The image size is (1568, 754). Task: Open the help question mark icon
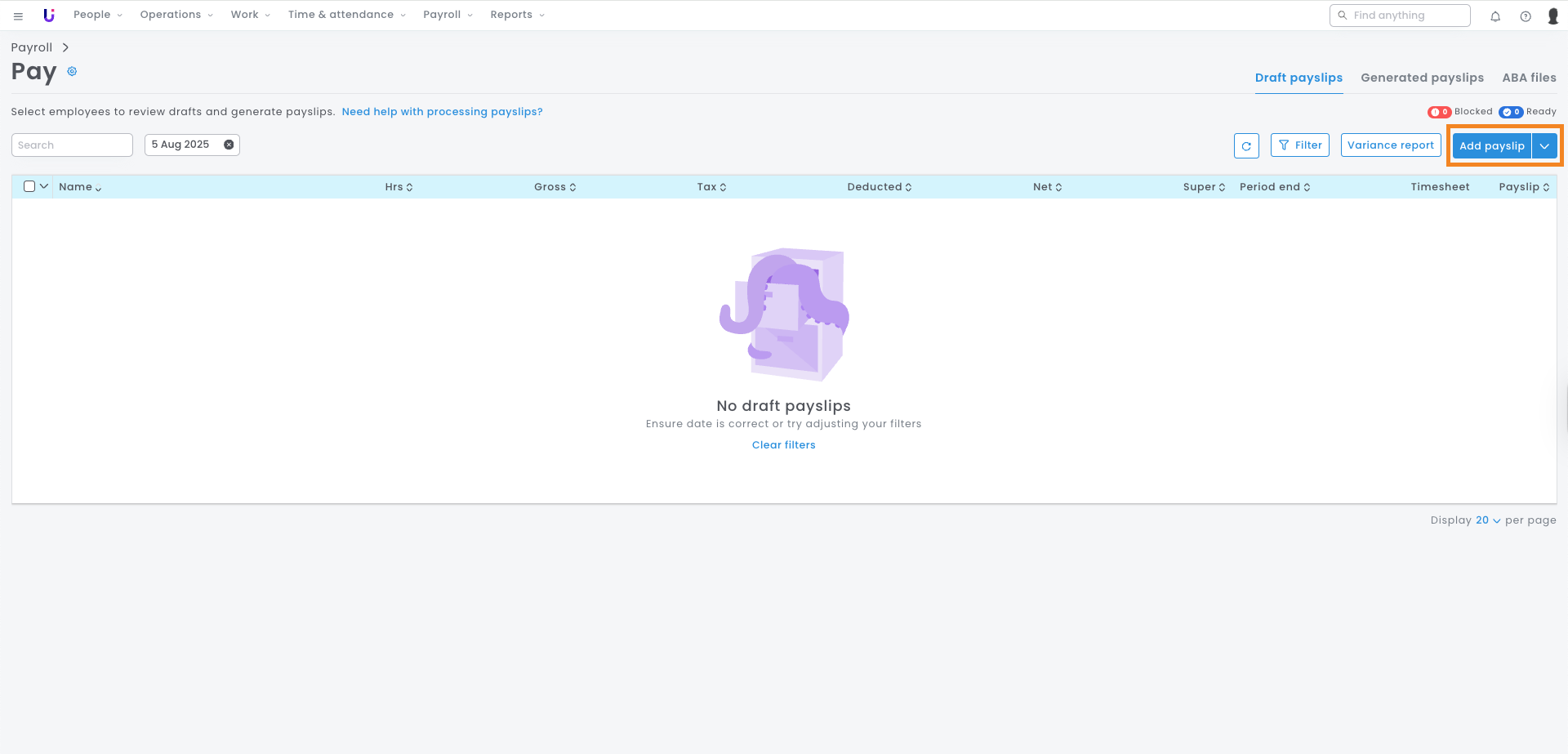[x=1526, y=16]
